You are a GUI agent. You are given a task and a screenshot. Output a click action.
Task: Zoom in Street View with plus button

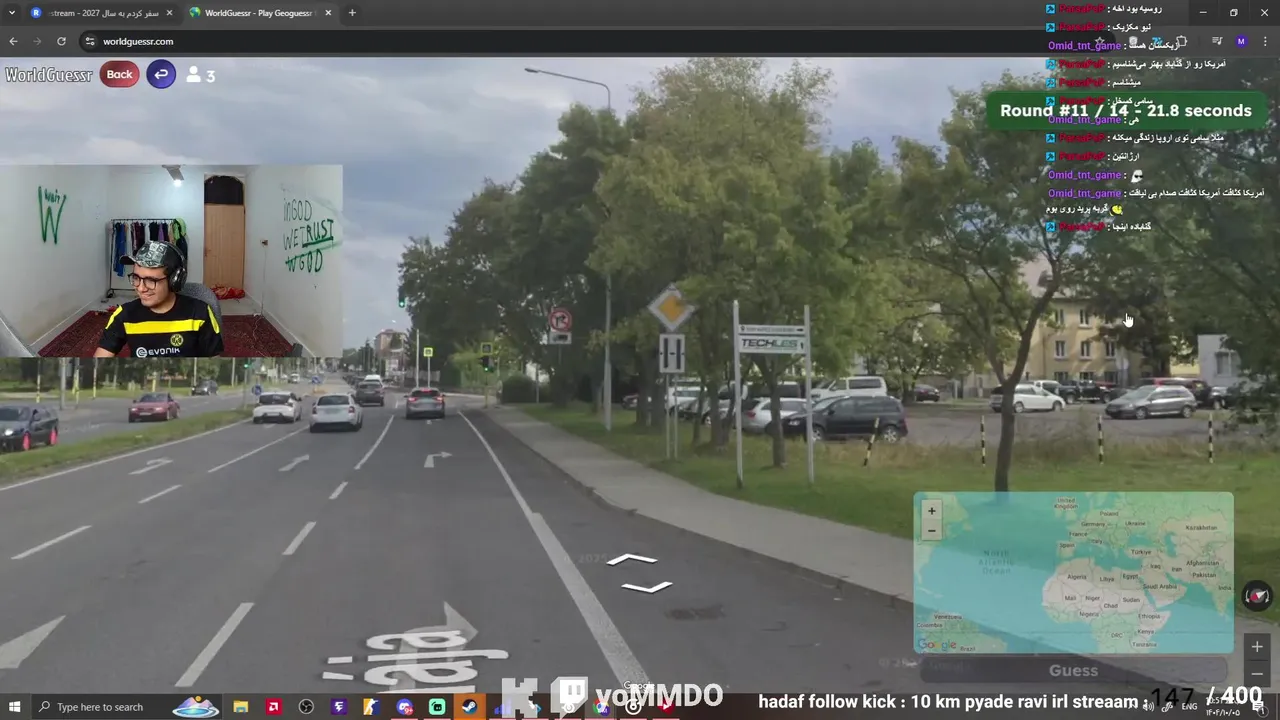click(1257, 647)
